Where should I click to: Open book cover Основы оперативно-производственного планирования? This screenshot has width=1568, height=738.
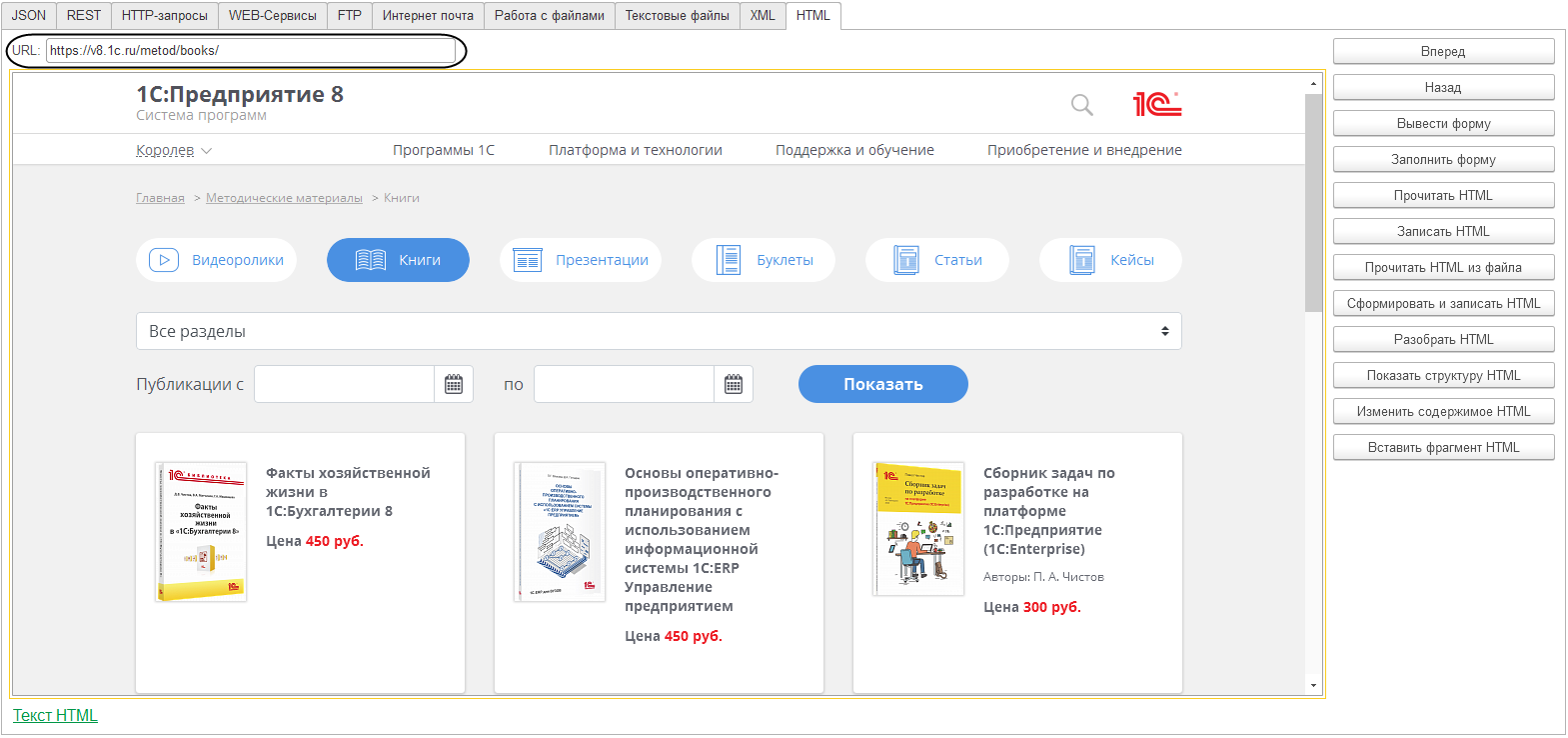(560, 531)
